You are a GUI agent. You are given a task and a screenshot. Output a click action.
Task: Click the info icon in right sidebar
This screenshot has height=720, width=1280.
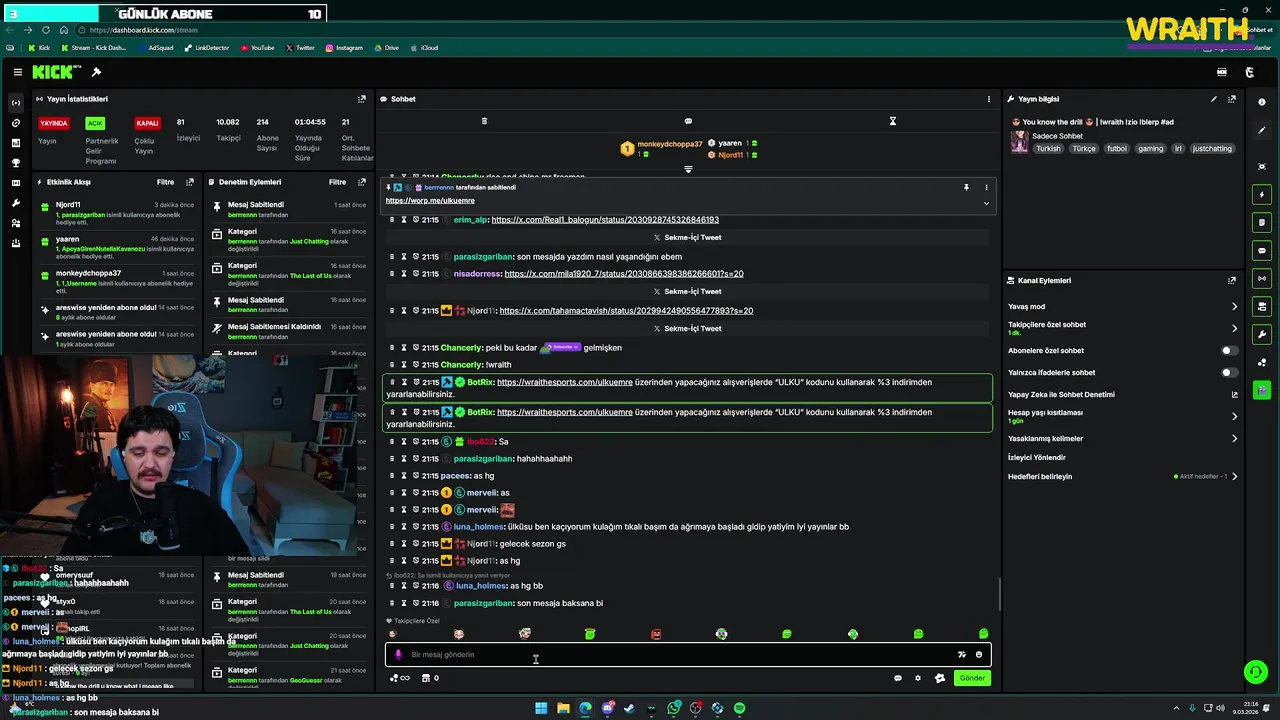1262,102
